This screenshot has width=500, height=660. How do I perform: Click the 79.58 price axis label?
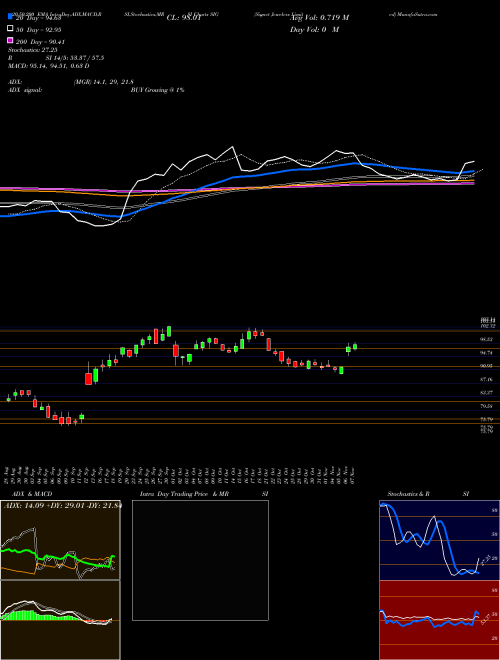coord(487,406)
